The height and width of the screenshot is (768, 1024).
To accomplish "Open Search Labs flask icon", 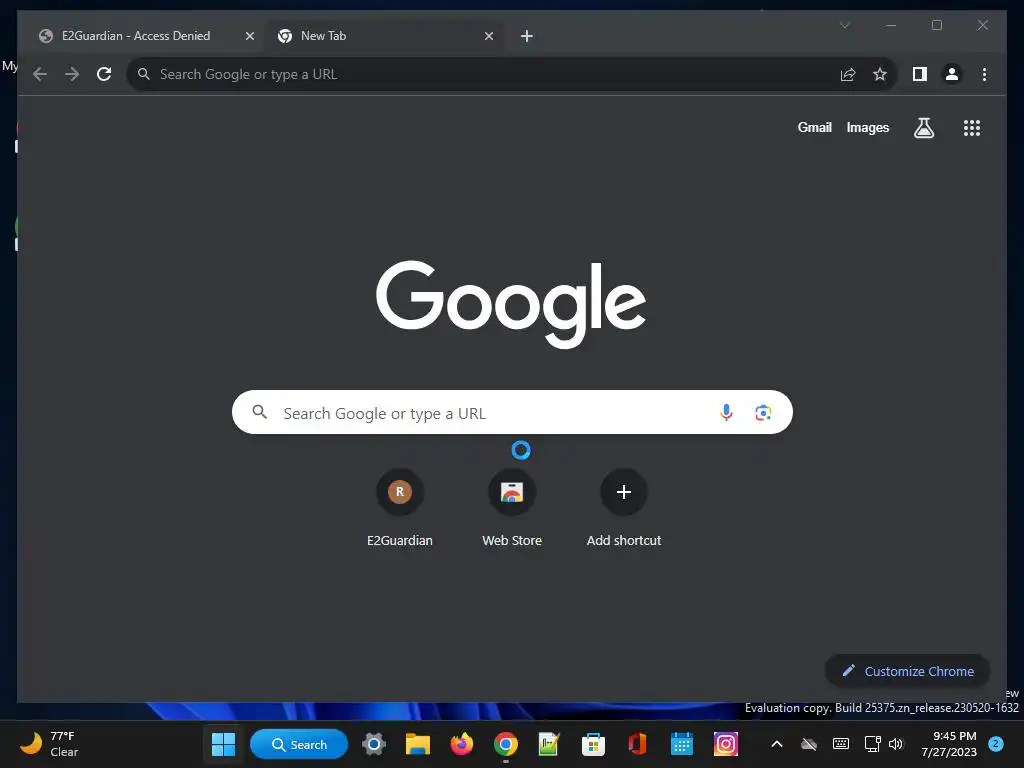I will (x=923, y=128).
